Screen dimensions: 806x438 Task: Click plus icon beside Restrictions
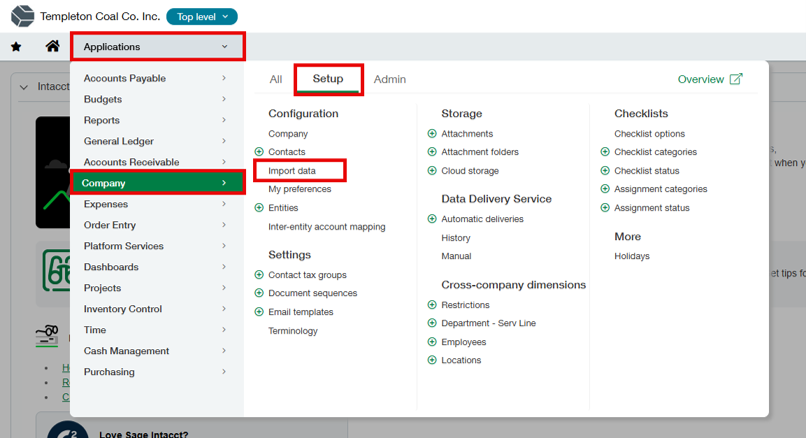point(432,305)
